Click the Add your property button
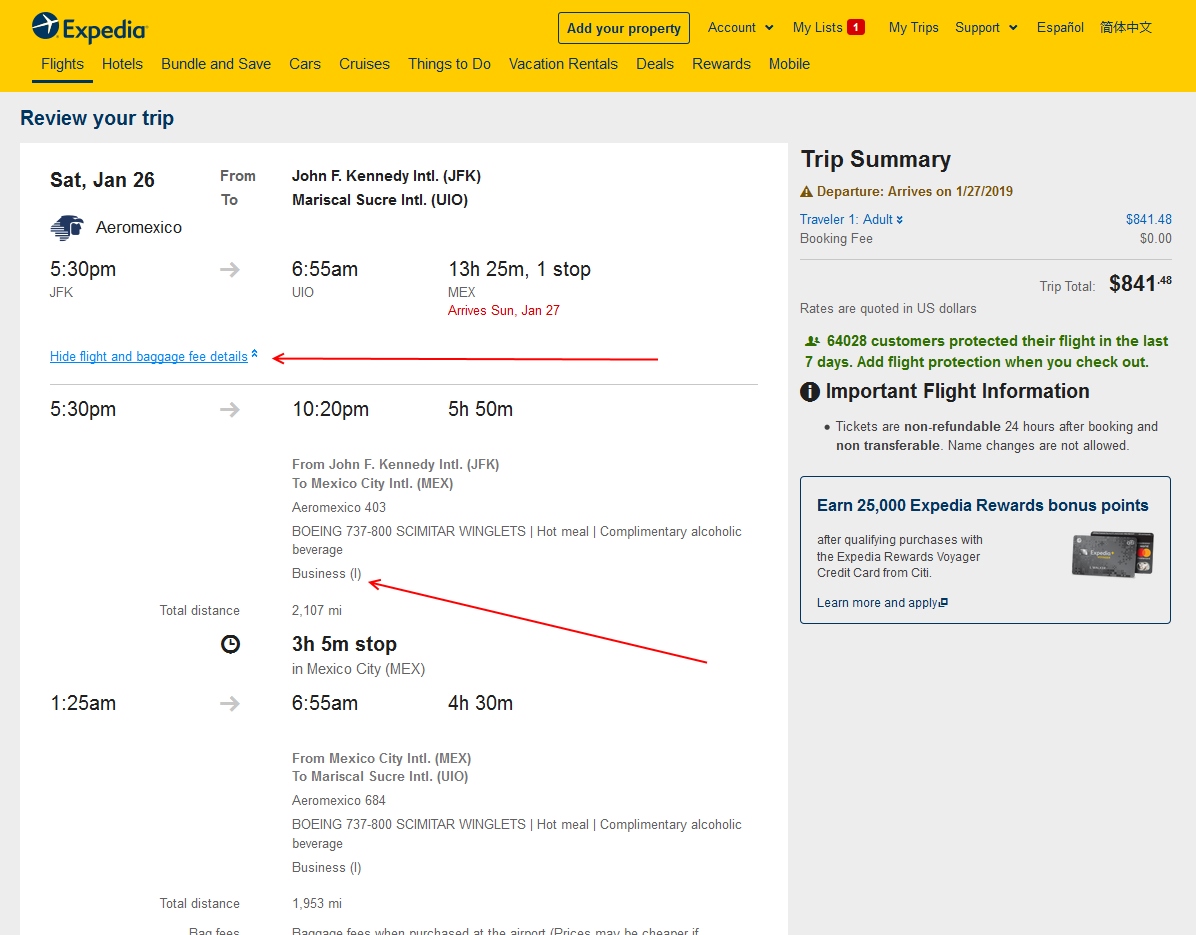The width and height of the screenshot is (1196, 935). tap(623, 28)
